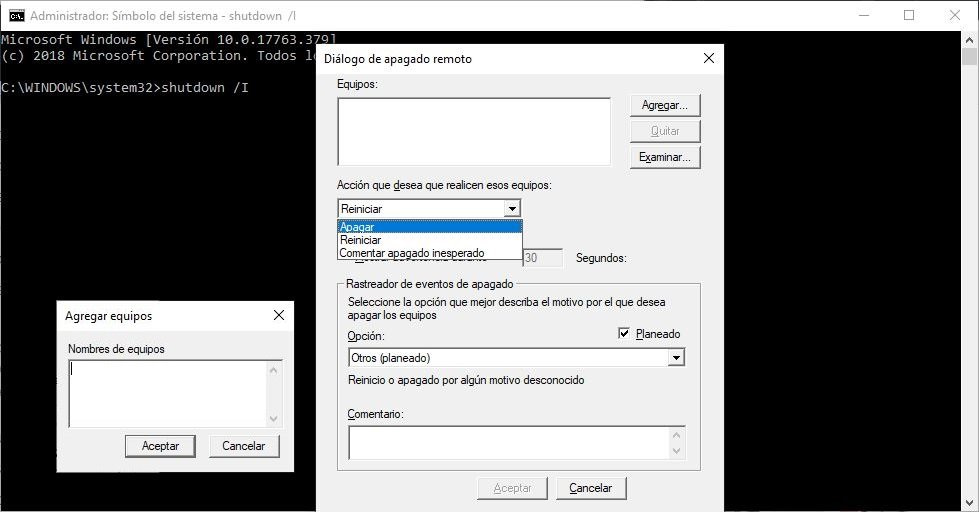
Task: Click the Command Prompt icon in the title bar
Action: pyautogui.click(x=17, y=16)
